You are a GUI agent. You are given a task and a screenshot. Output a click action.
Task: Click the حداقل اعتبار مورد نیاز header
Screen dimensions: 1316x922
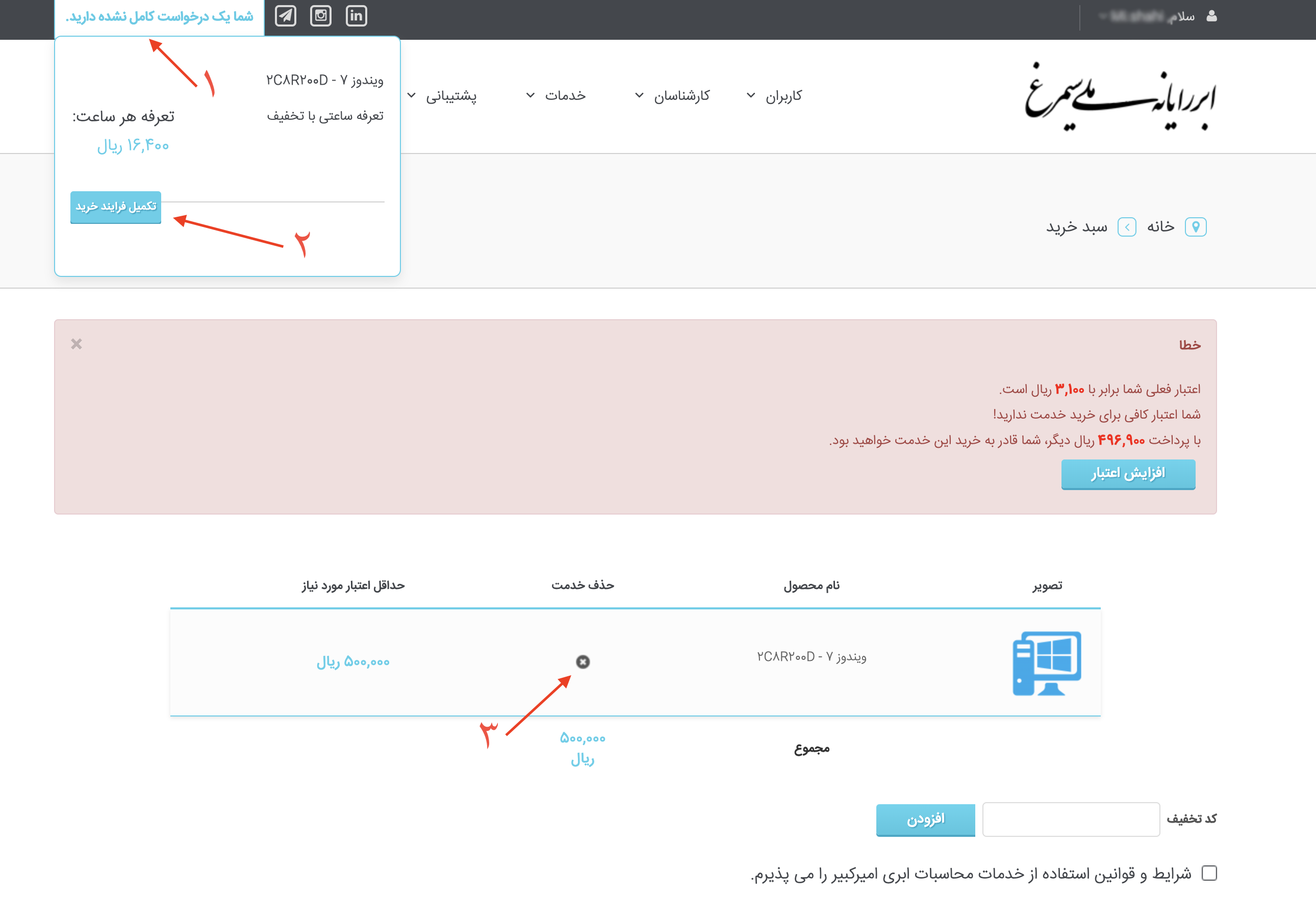353,585
